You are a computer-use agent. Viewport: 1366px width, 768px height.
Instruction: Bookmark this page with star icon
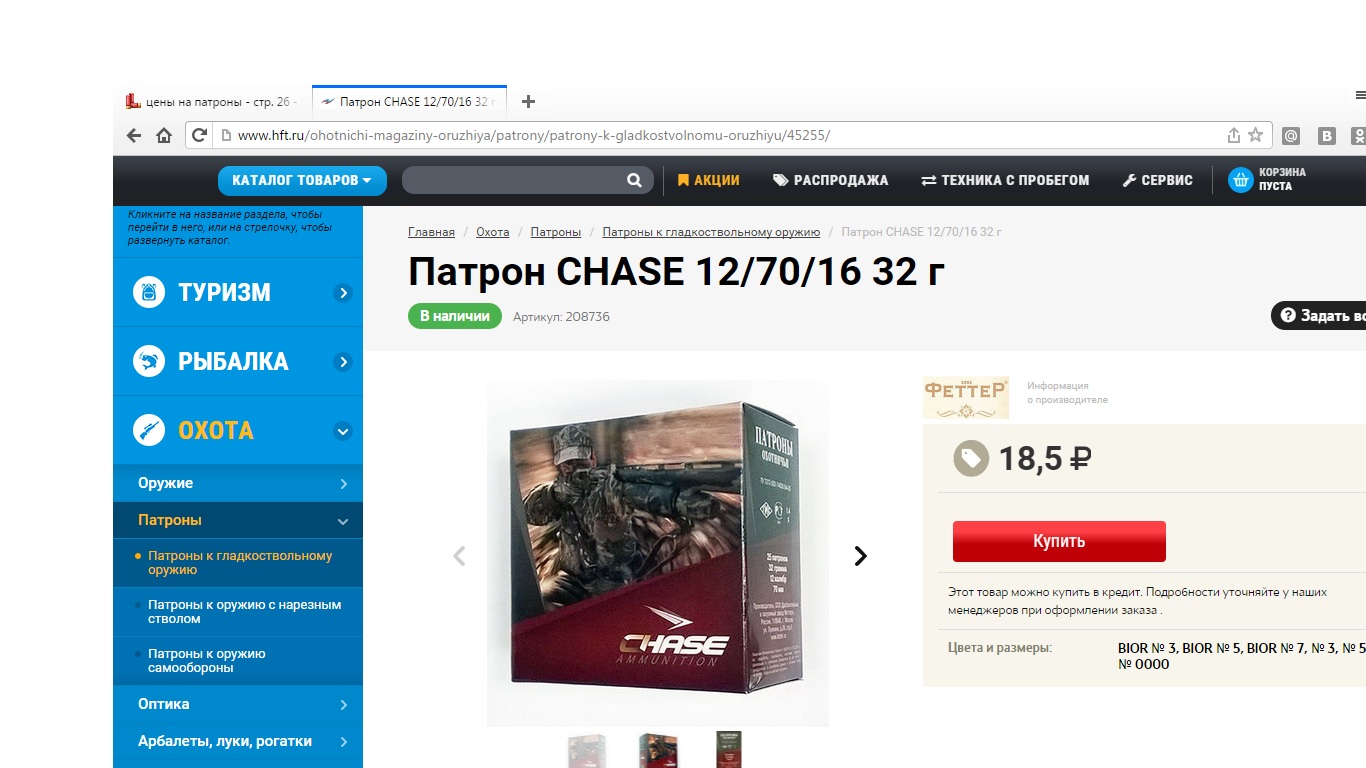pos(1256,135)
